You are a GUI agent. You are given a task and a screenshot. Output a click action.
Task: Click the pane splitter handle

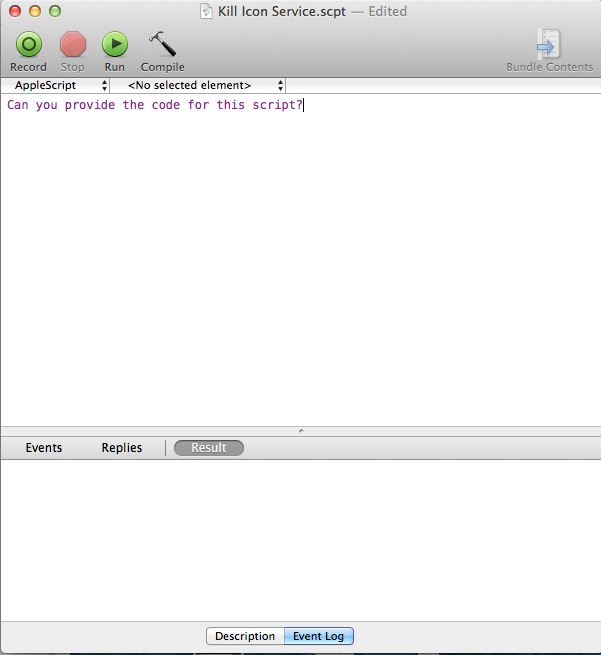click(x=301, y=431)
